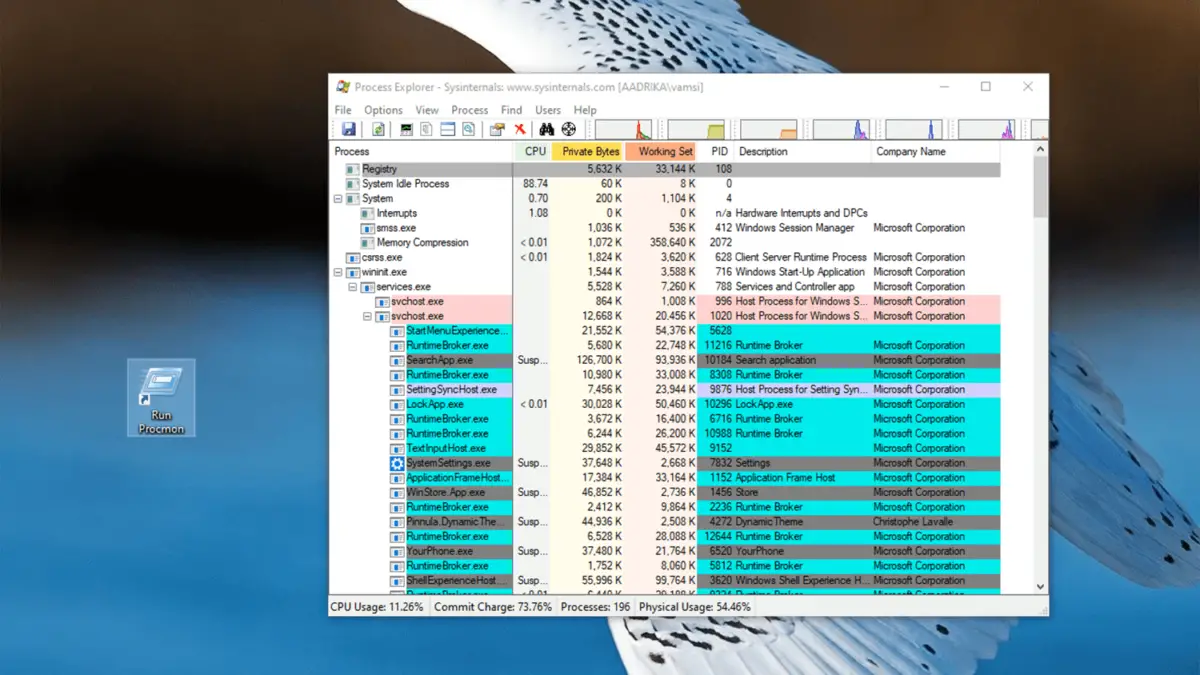Select the SettingSyncHost.exe row
This screenshot has width=1200, height=675.
[665, 389]
